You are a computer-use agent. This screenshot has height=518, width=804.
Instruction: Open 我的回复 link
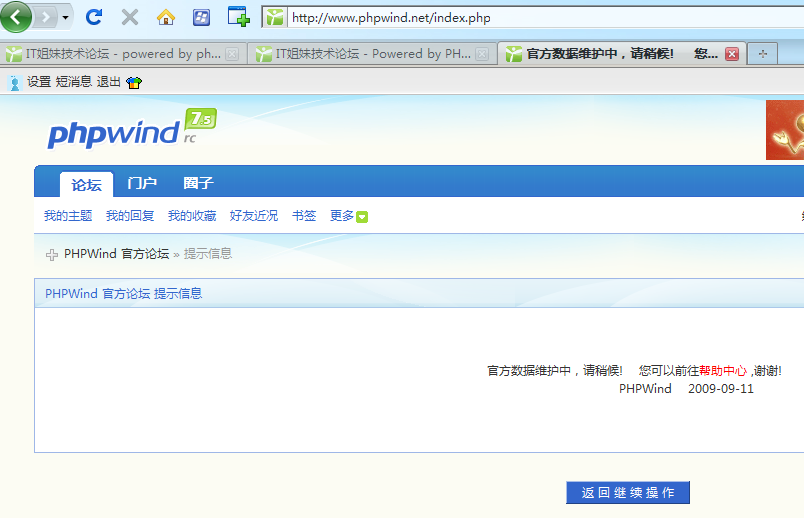(x=130, y=216)
